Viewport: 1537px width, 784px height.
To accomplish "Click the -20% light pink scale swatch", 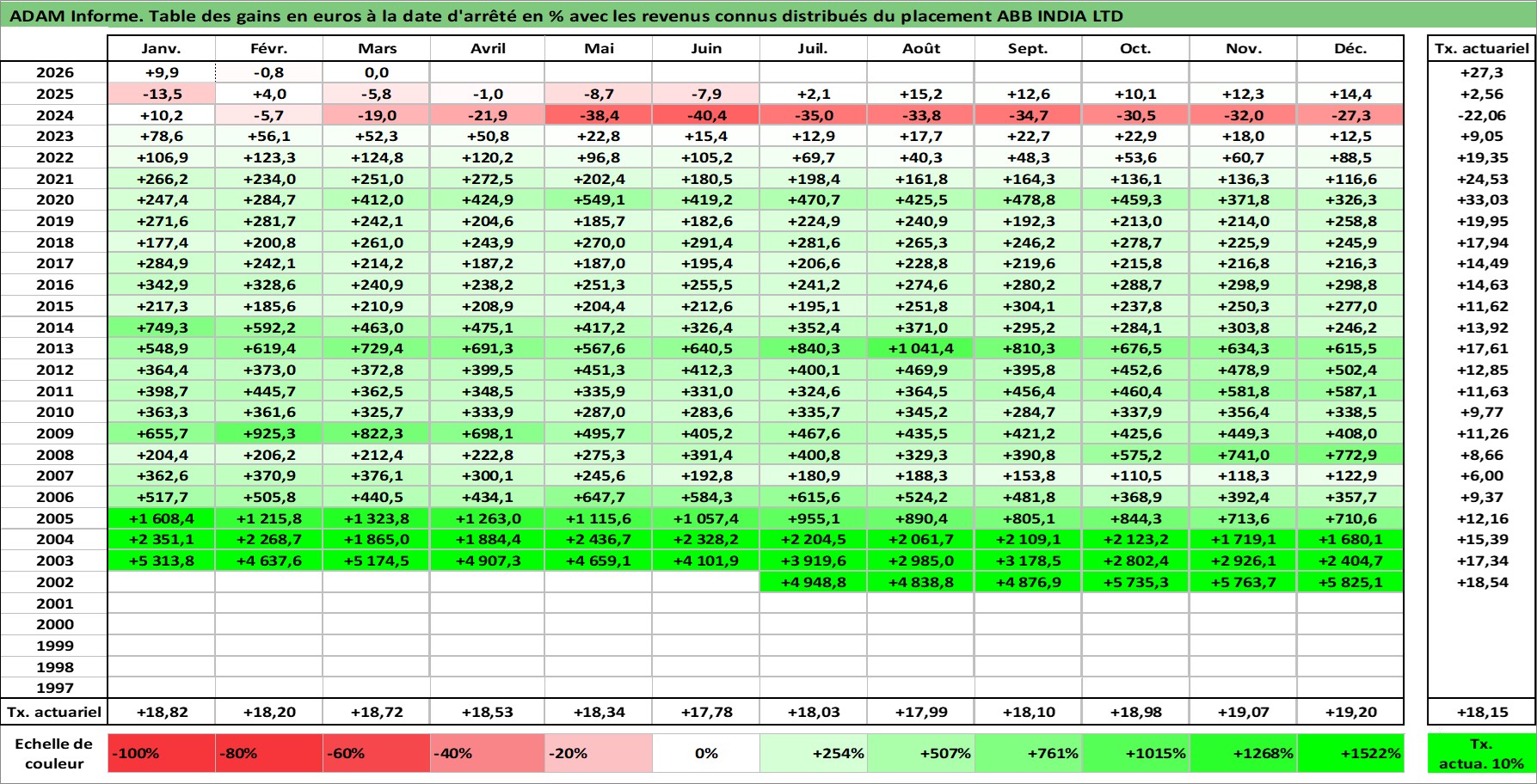I will [599, 753].
